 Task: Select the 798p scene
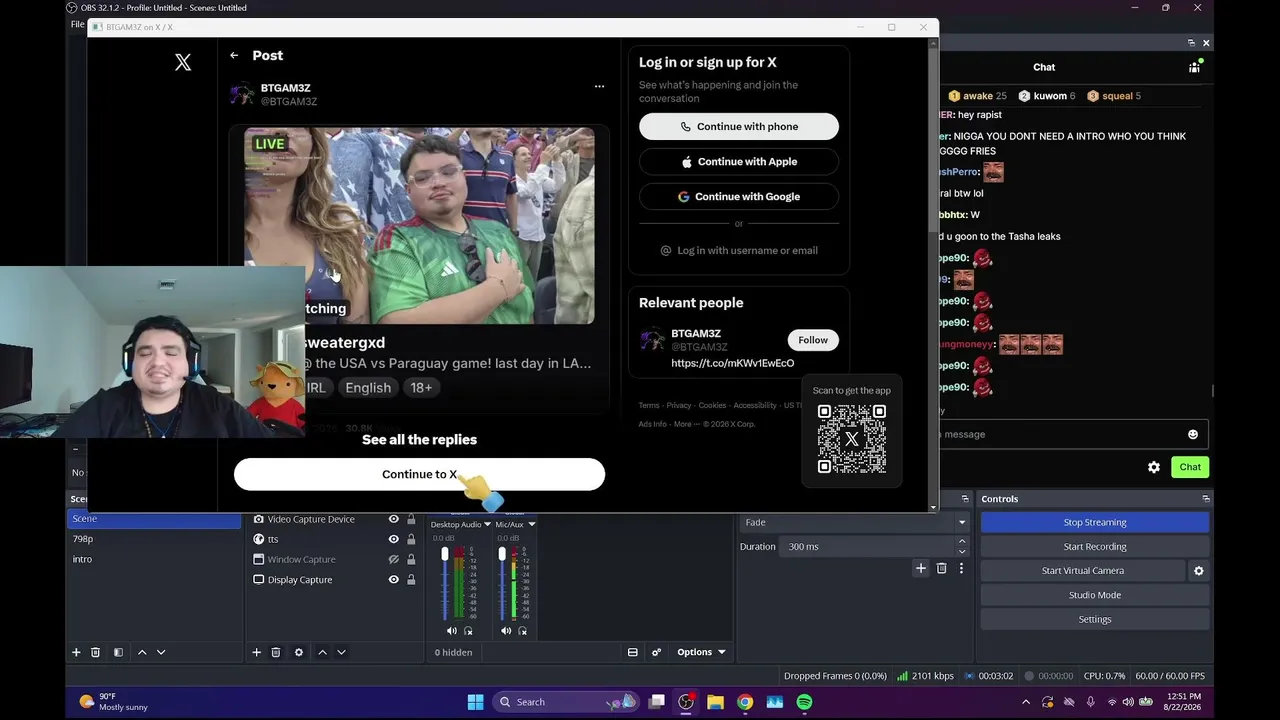point(154,539)
